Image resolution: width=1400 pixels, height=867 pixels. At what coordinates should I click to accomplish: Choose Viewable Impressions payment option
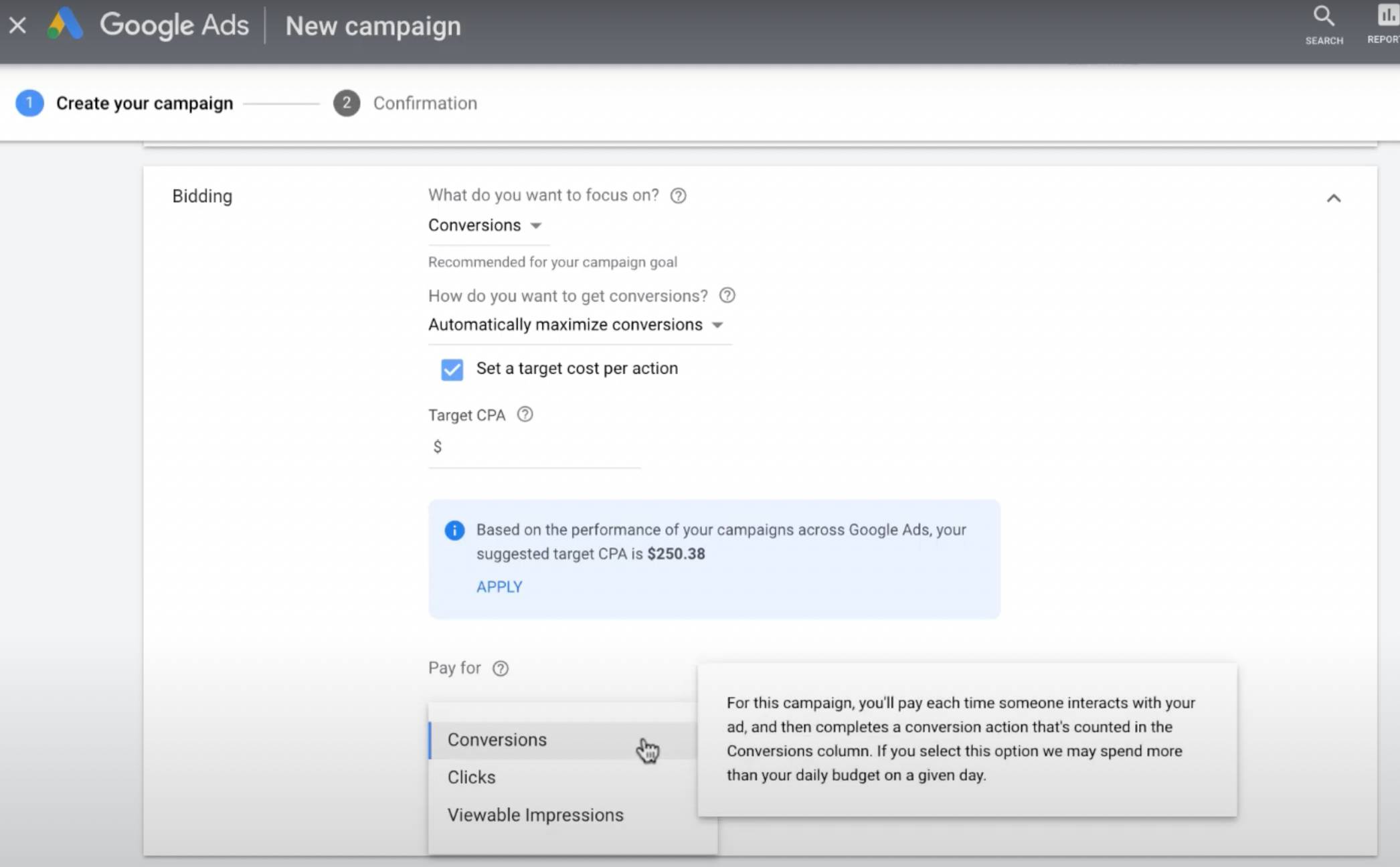tap(535, 815)
